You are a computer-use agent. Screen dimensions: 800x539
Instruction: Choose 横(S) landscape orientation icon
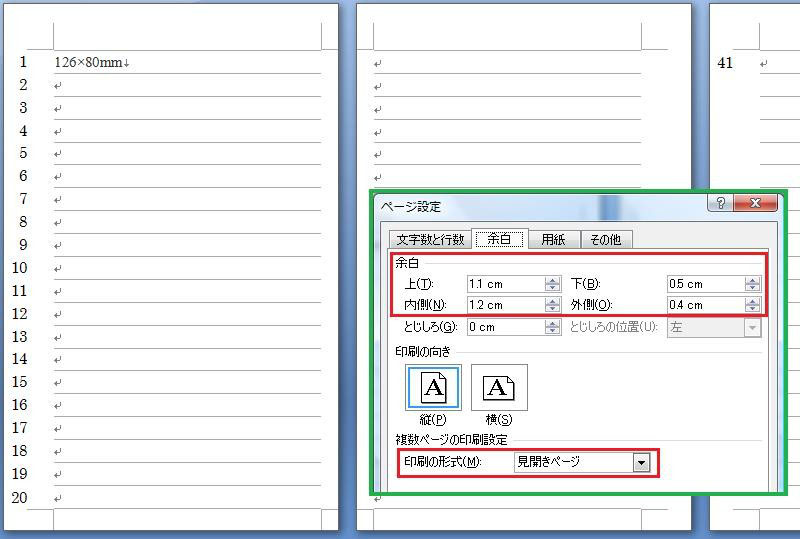499,387
